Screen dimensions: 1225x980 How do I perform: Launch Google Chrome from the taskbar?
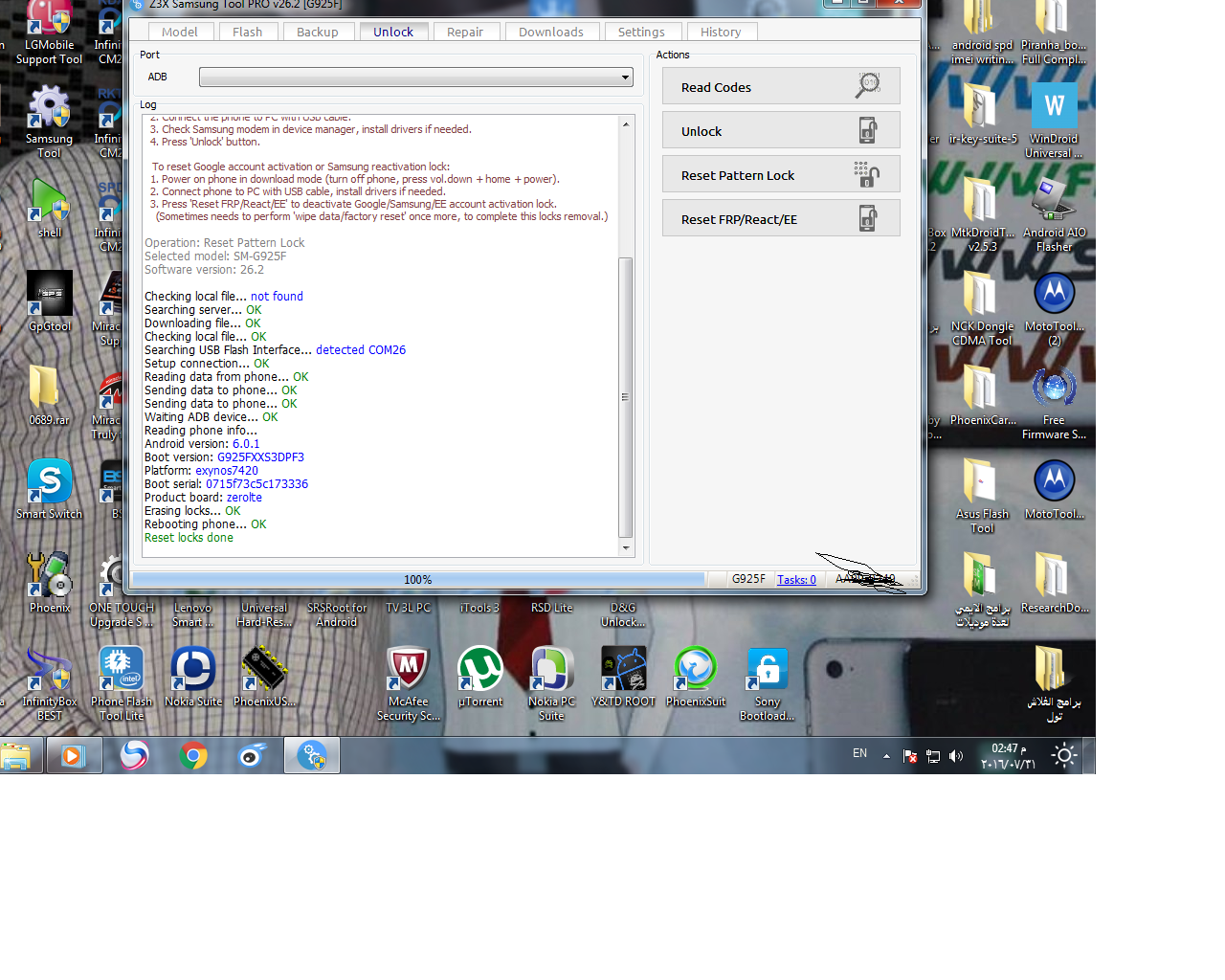tap(193, 756)
